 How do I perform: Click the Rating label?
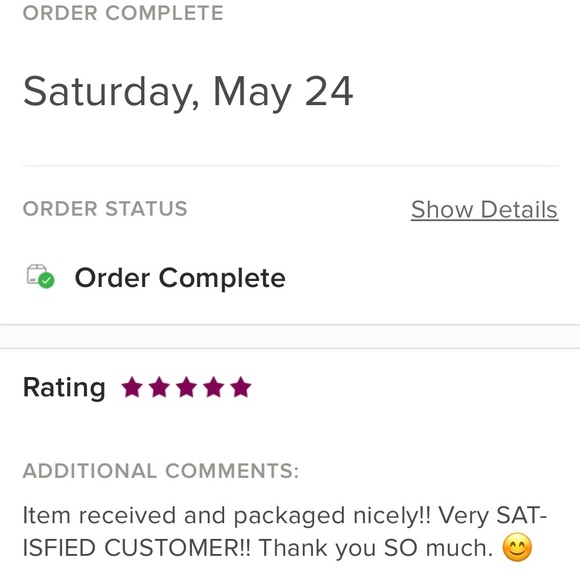pyautogui.click(x=64, y=388)
